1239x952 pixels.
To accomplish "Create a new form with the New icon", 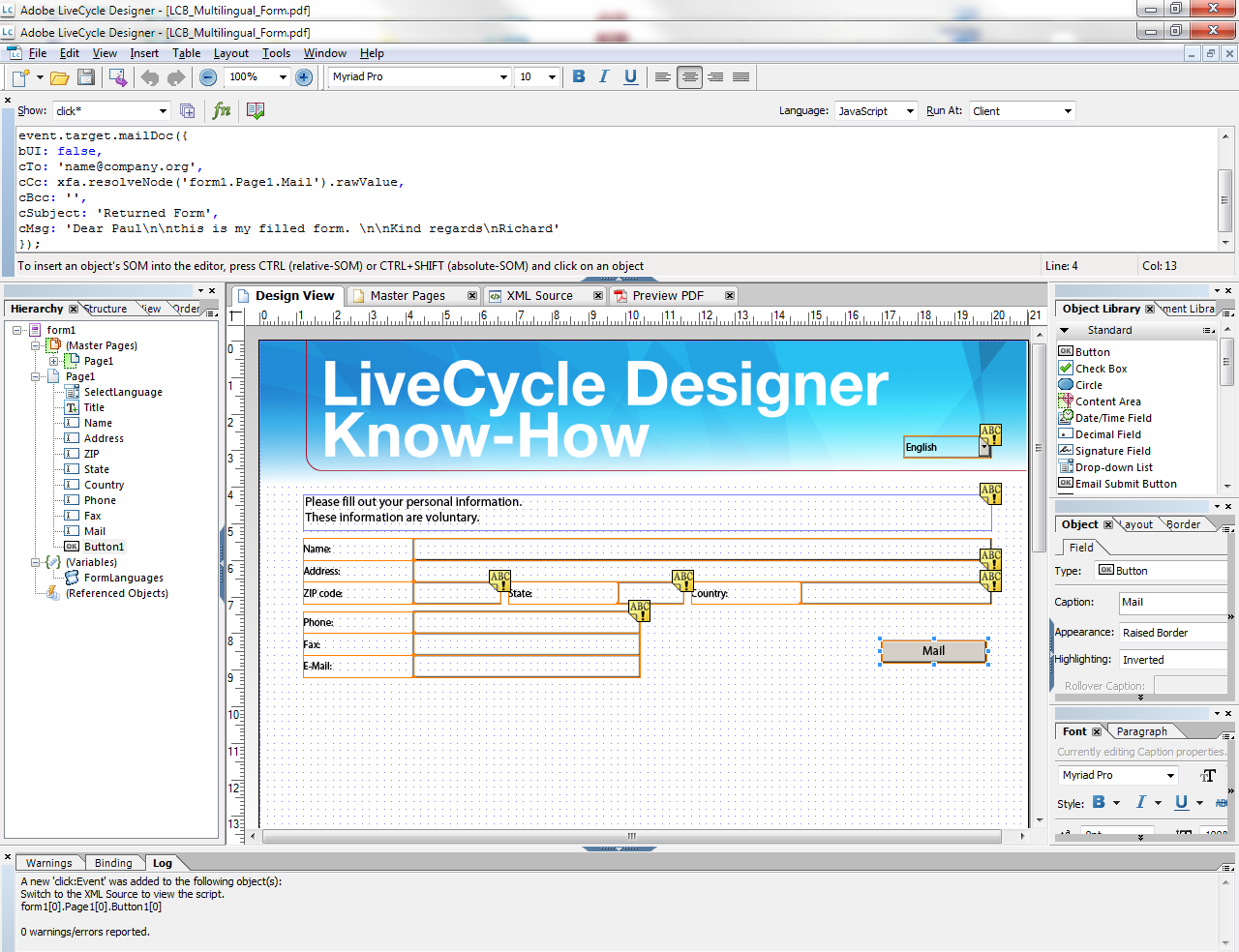I will 20,77.
